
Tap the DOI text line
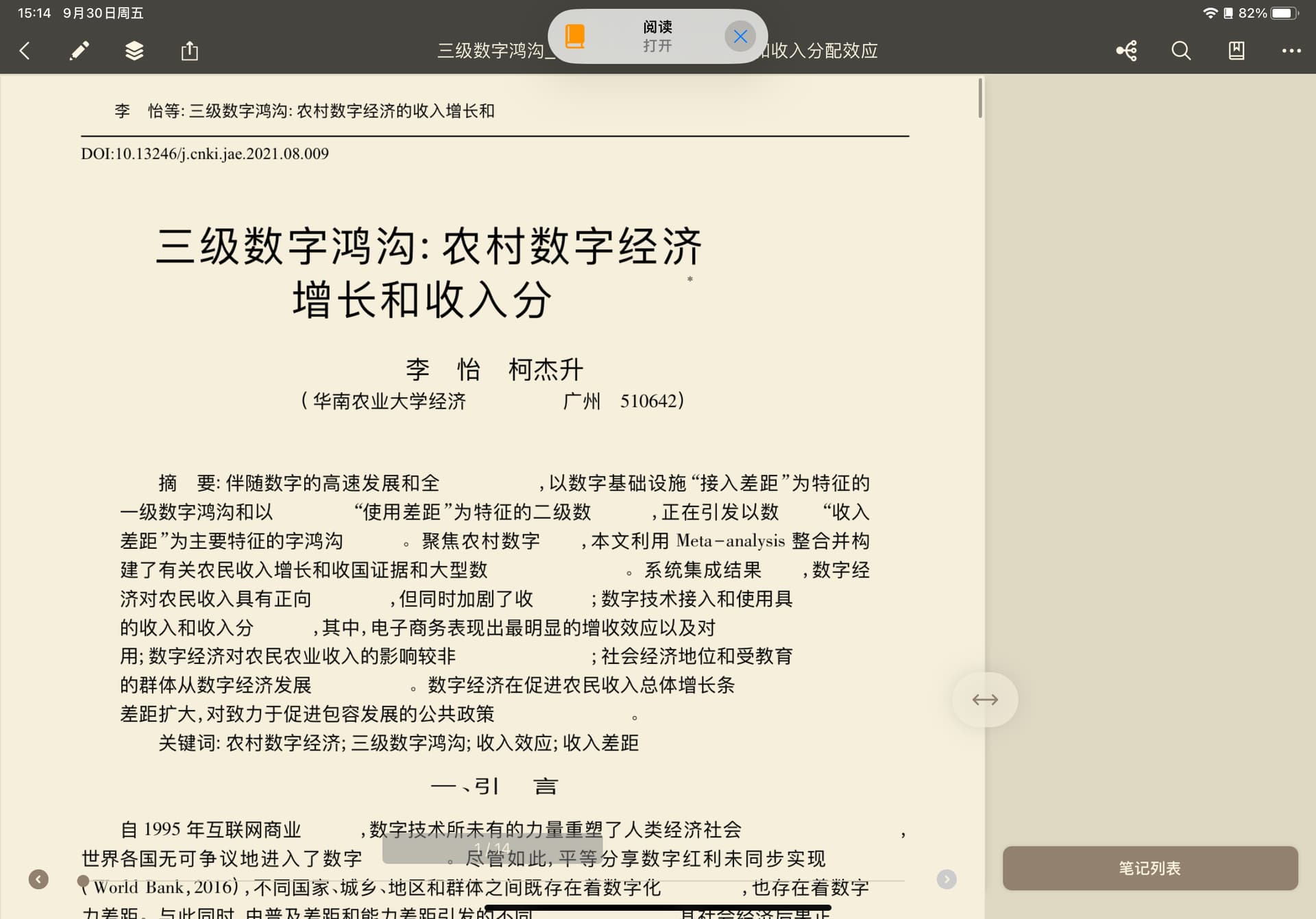tap(205, 154)
